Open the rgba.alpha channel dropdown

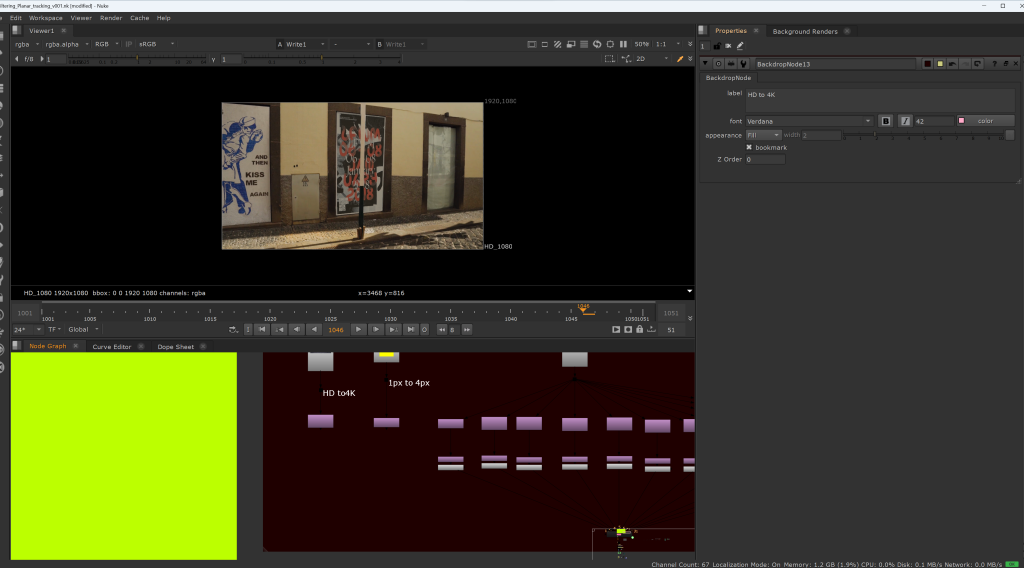click(x=67, y=44)
